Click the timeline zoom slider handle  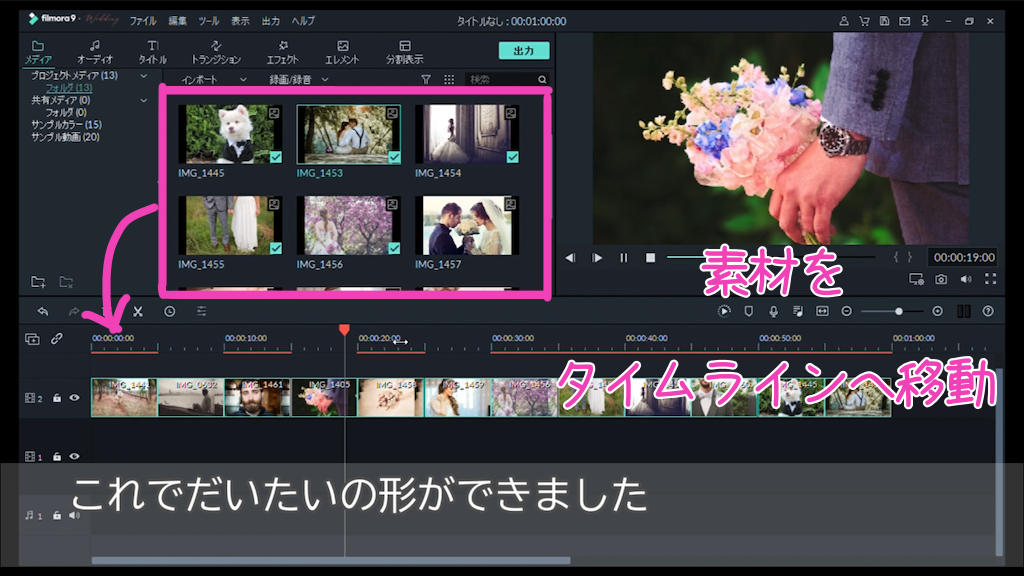(898, 311)
